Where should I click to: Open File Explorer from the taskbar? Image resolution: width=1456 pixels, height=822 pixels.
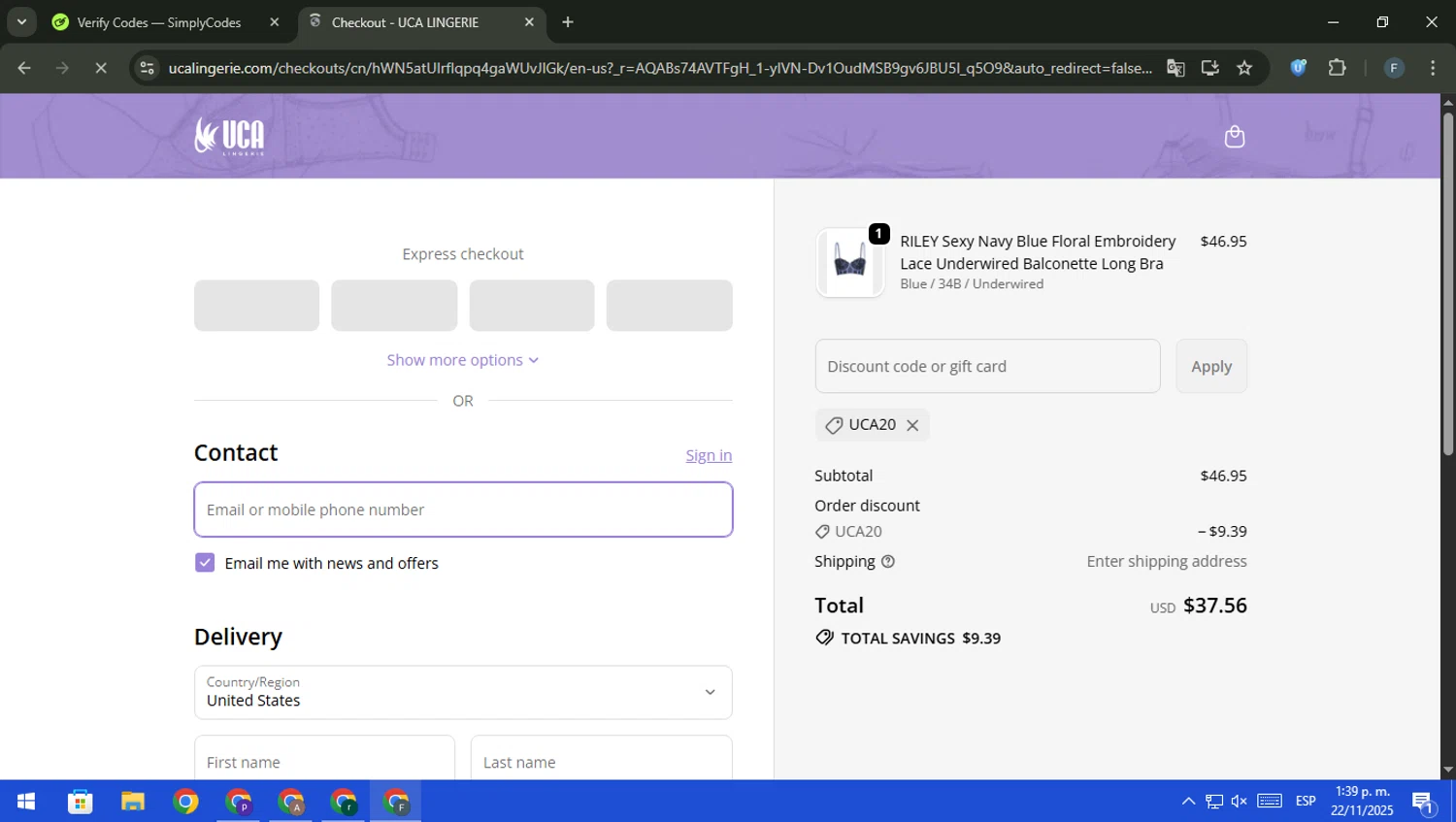point(133,802)
